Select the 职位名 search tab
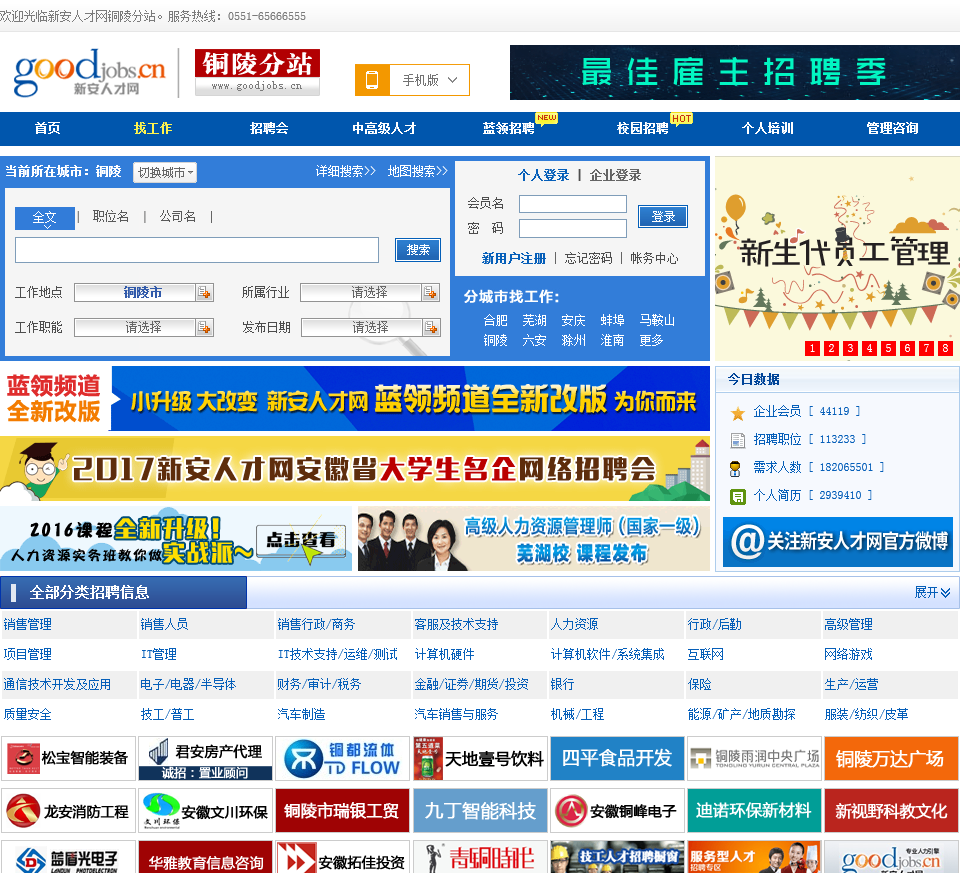Viewport: 960px width, 873px height. coord(111,216)
